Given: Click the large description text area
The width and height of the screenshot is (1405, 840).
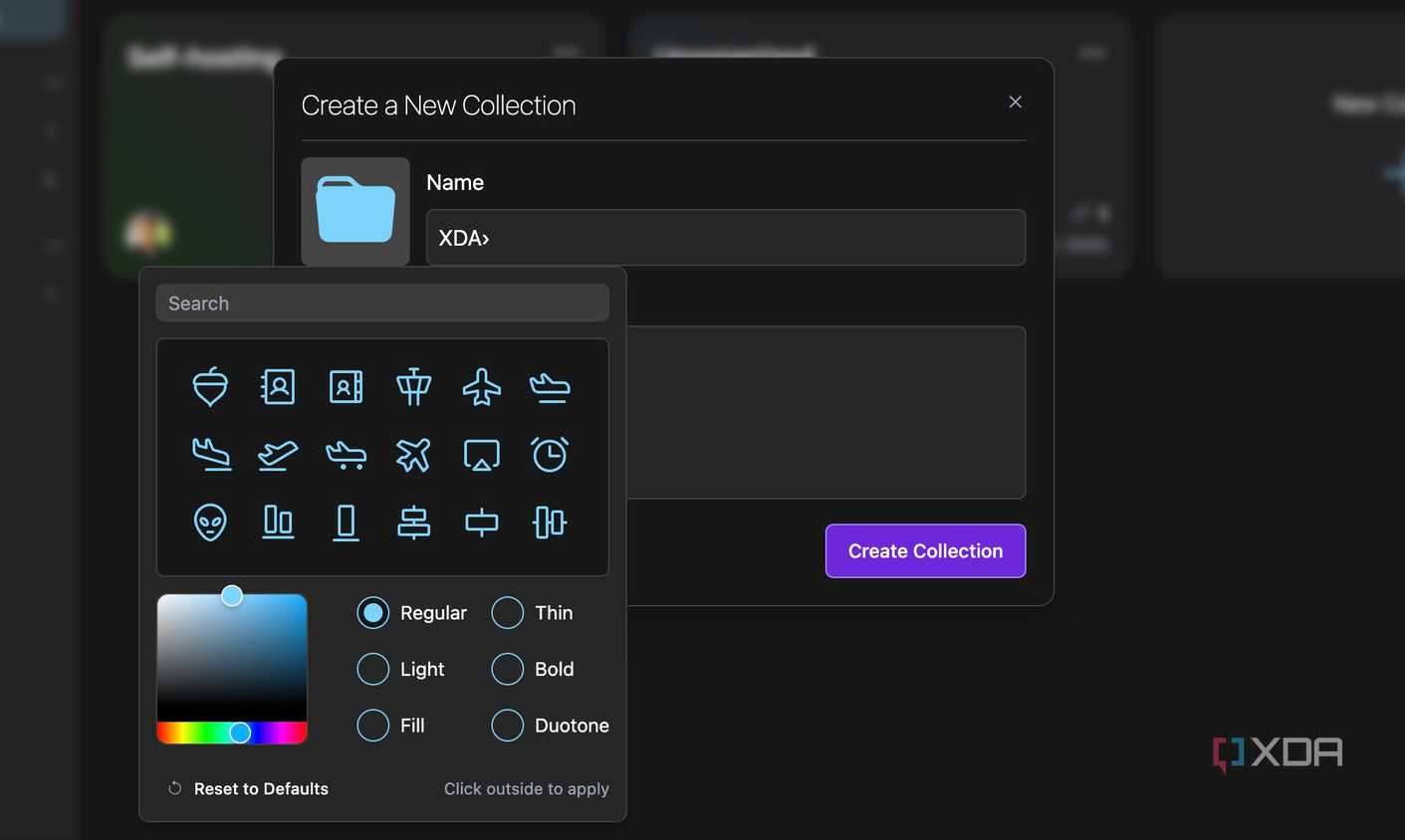Looking at the screenshot, I should [826, 412].
